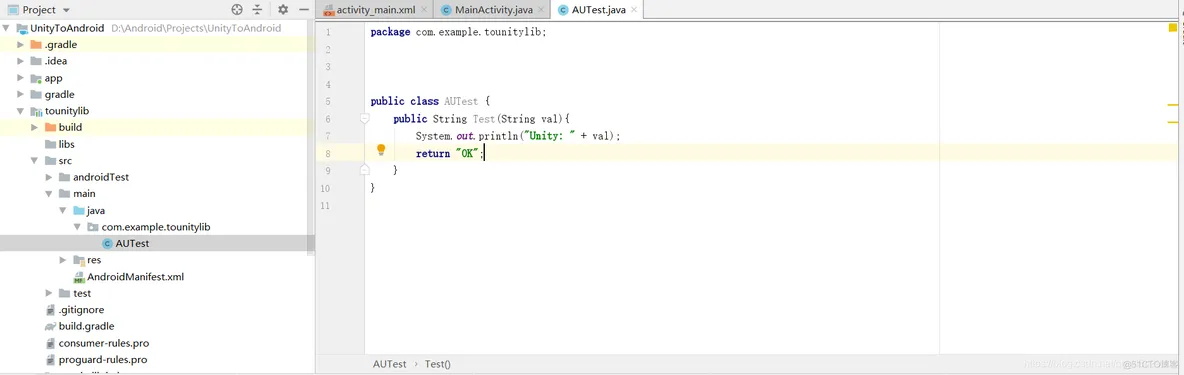Screen dimensions: 1184x375
Task: Click the AUTest breadcrumb at bottom
Action: tap(390, 364)
